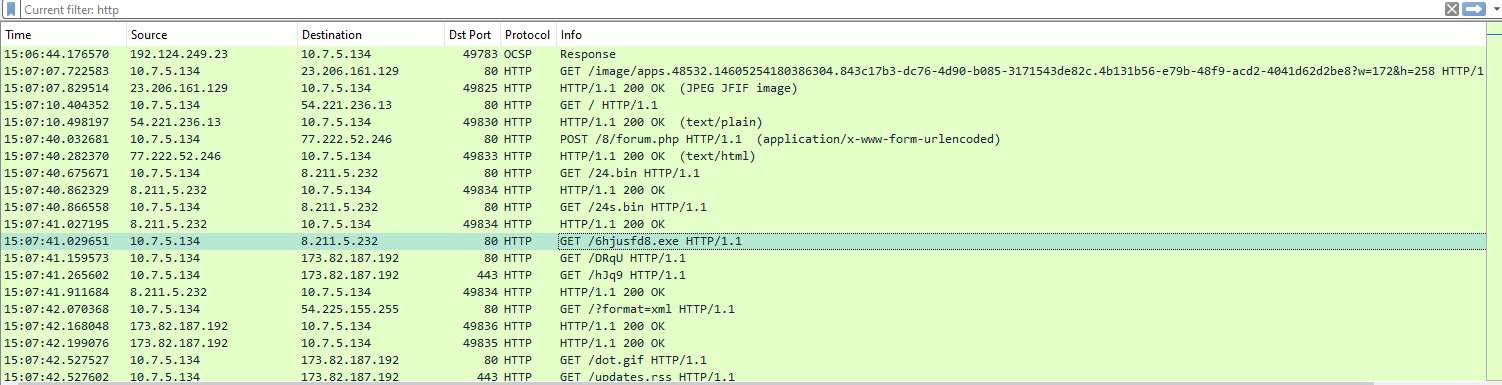Select GET /24.bin request row
Viewport: 1502px width, 385px height.
pos(743,173)
